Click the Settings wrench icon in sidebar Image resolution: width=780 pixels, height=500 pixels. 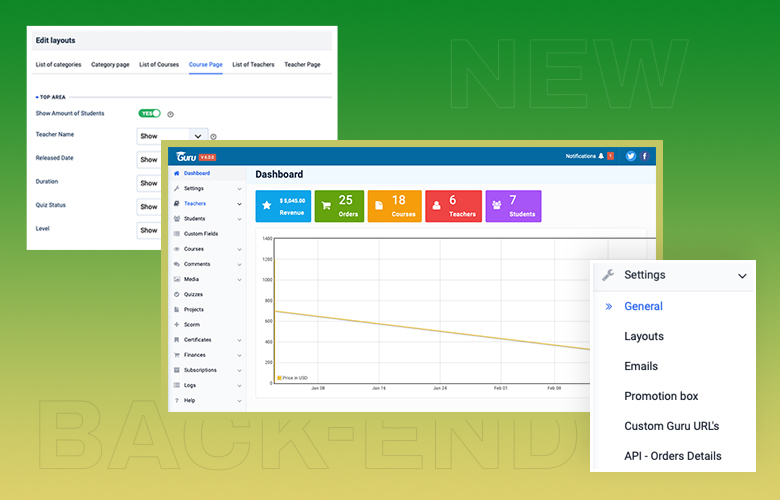177,189
